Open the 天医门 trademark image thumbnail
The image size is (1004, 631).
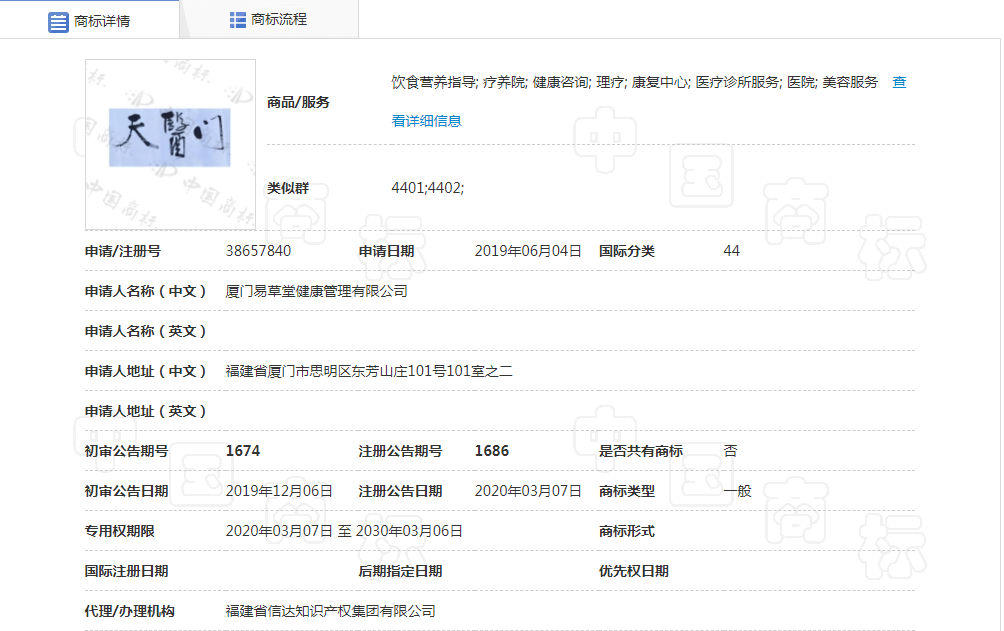click(170, 138)
